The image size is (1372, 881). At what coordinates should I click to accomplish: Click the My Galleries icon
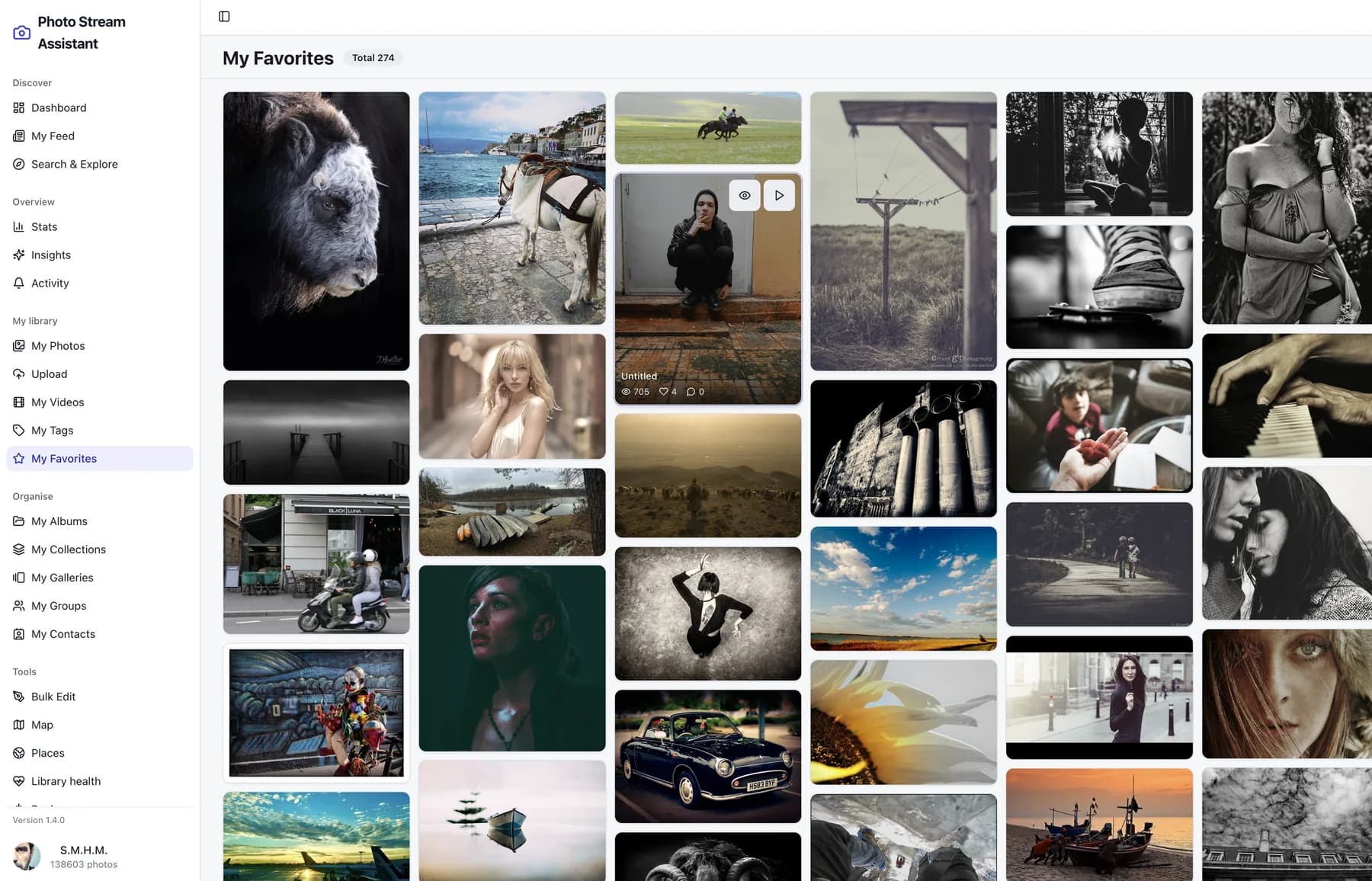click(x=19, y=577)
